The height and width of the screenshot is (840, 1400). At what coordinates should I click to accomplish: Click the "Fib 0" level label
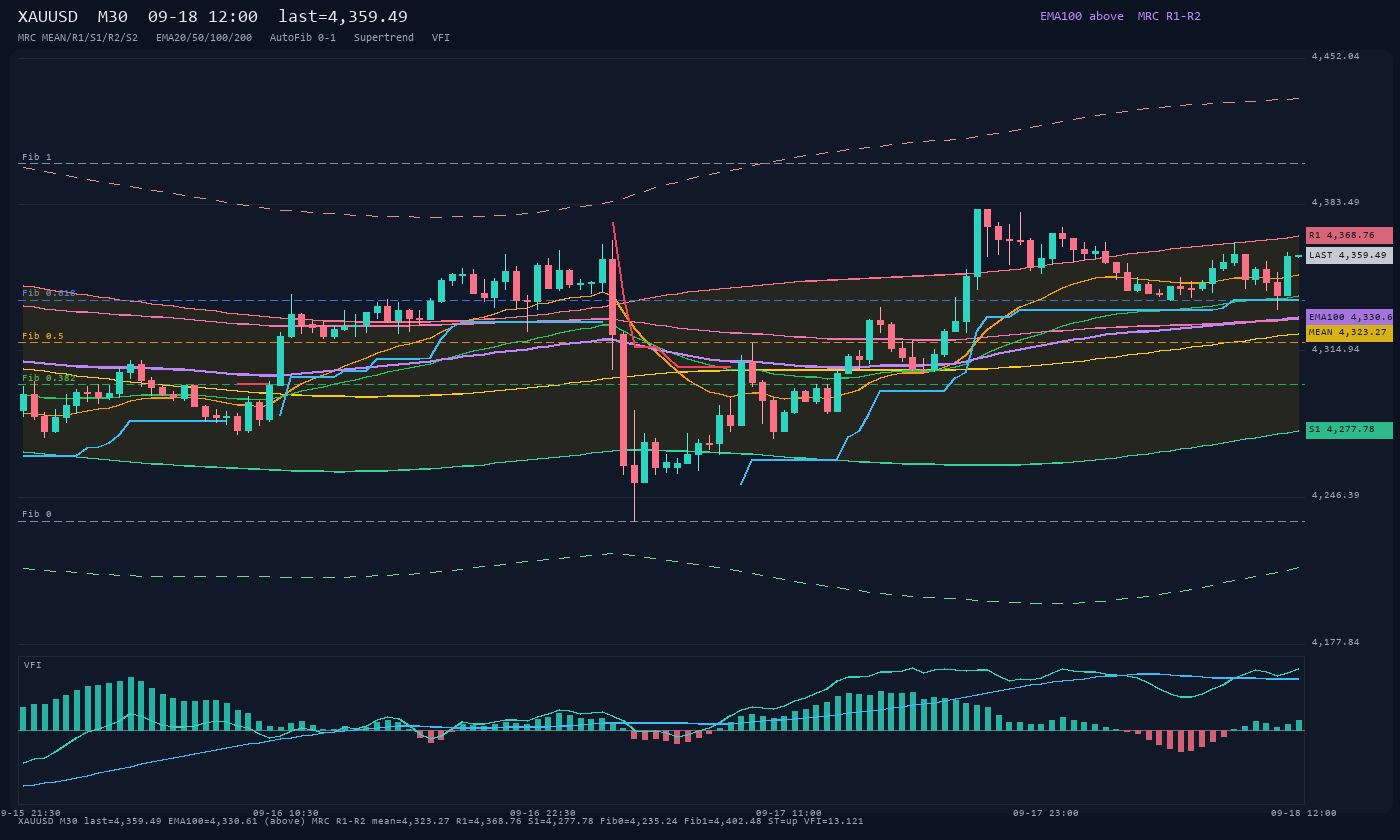(37, 514)
